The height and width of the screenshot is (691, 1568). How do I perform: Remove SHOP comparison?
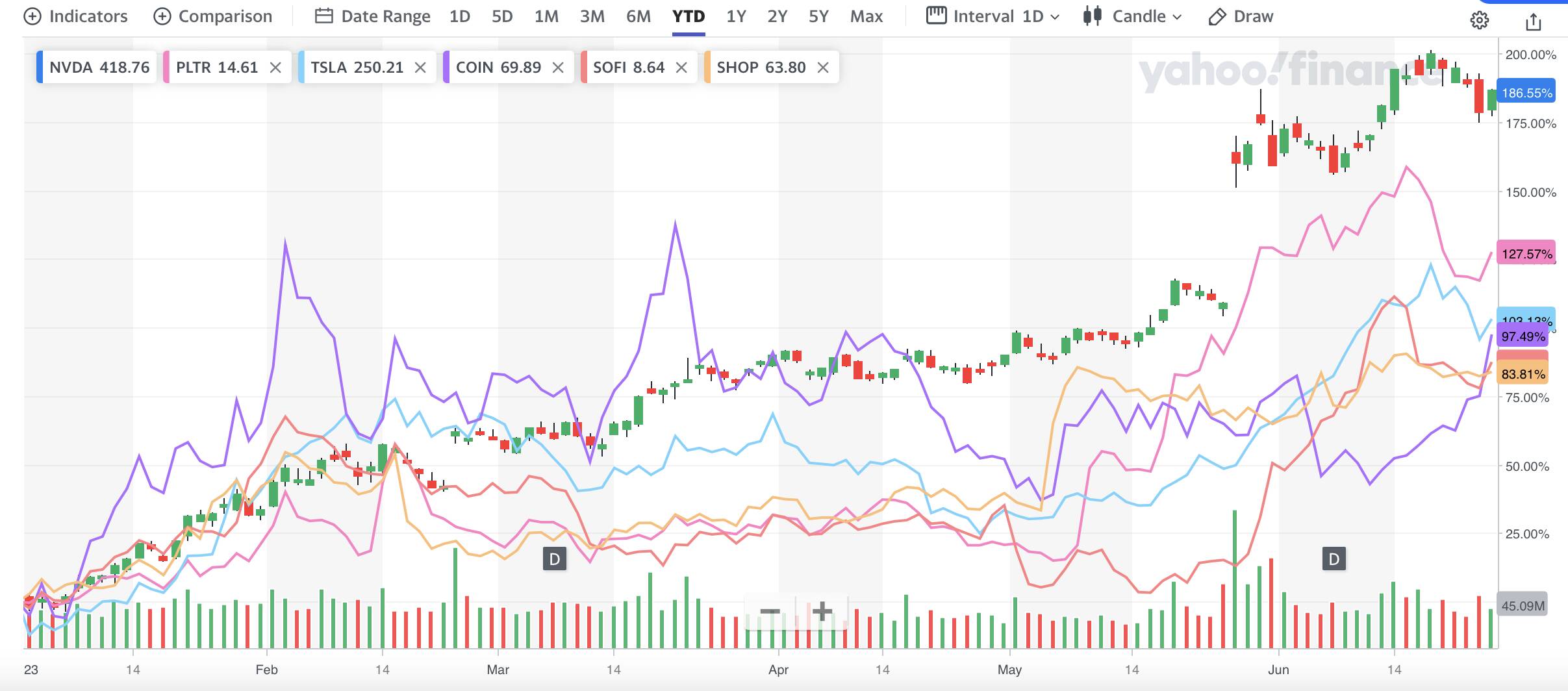(823, 68)
